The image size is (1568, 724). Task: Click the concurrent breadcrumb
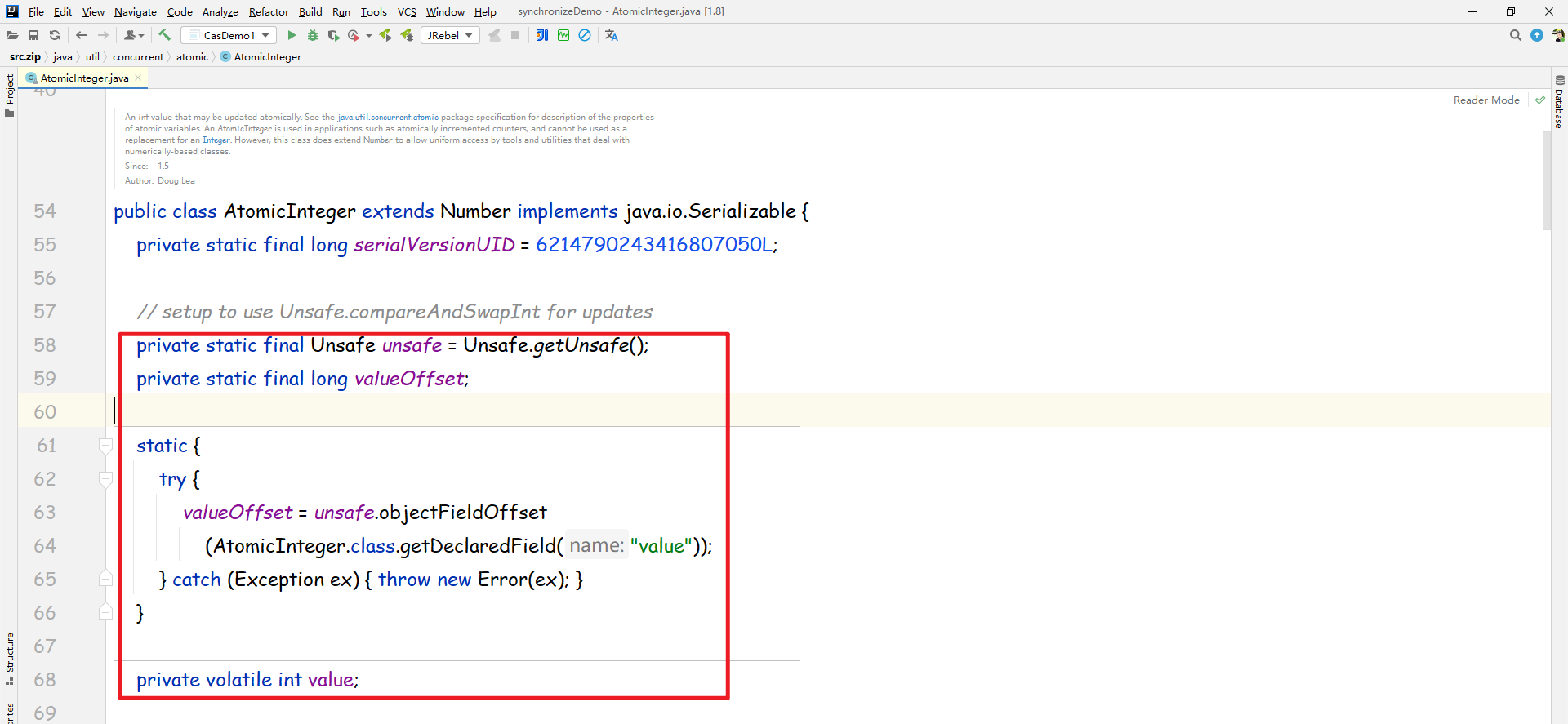tap(138, 57)
